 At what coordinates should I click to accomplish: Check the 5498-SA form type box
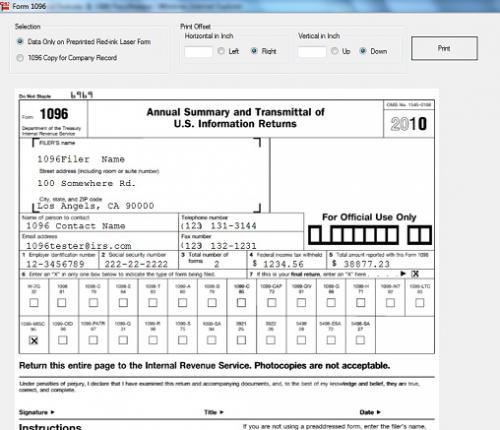[x=360, y=340]
